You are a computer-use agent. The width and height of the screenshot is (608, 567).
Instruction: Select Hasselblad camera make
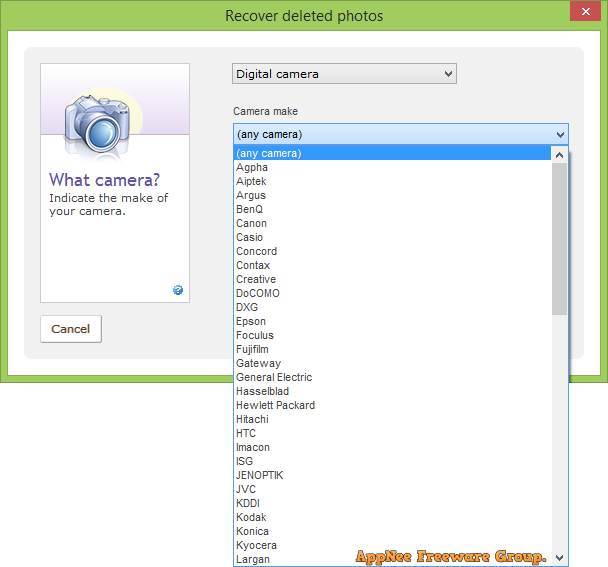(x=392, y=391)
